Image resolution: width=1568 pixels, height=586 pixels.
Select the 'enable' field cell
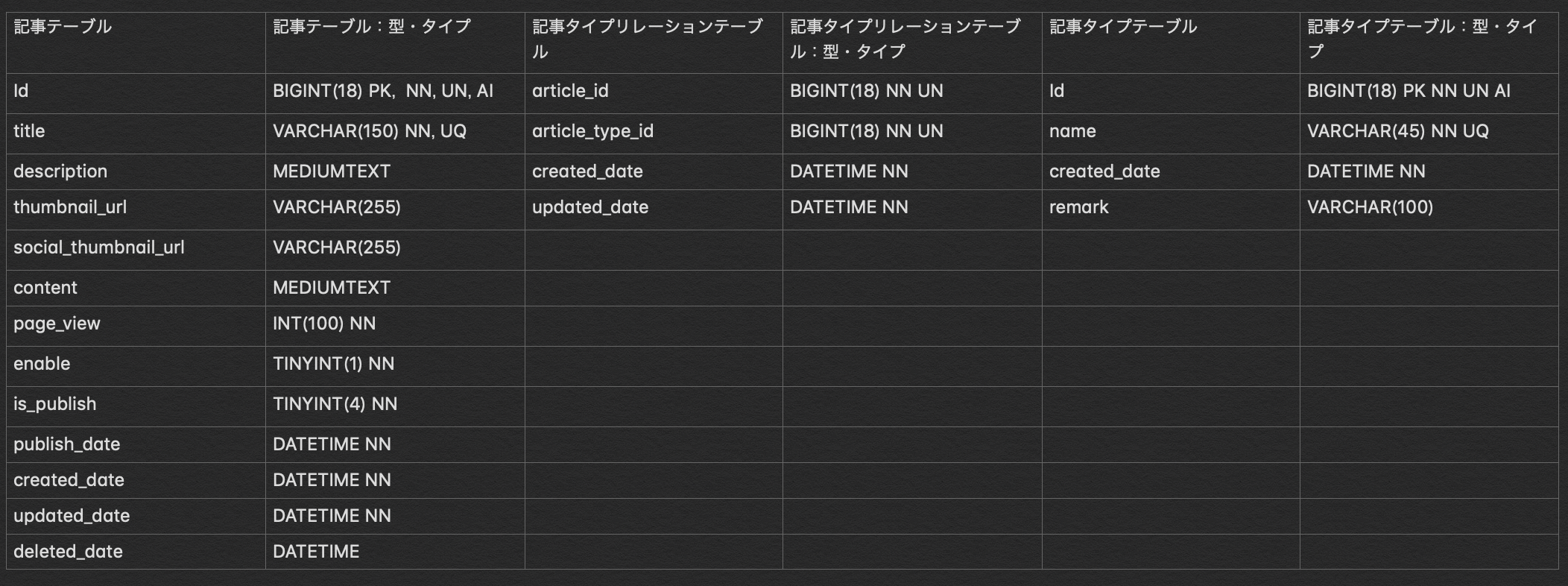point(136,366)
